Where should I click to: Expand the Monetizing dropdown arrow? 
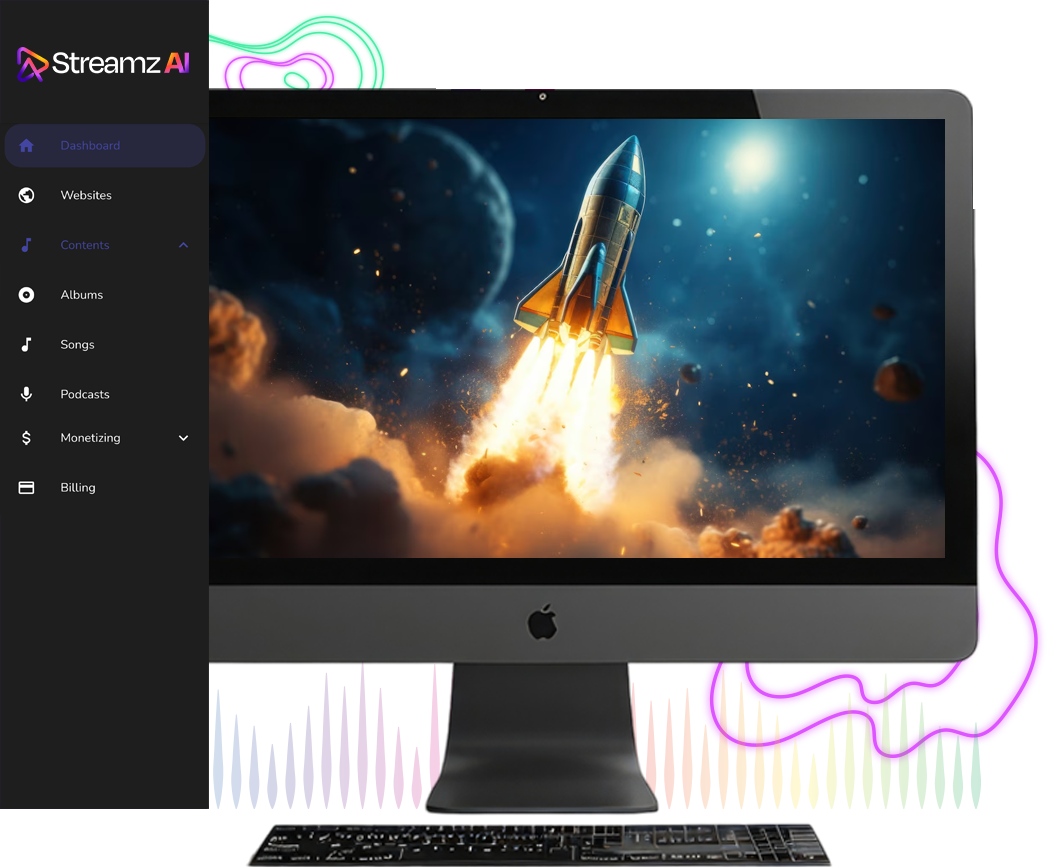pos(183,438)
